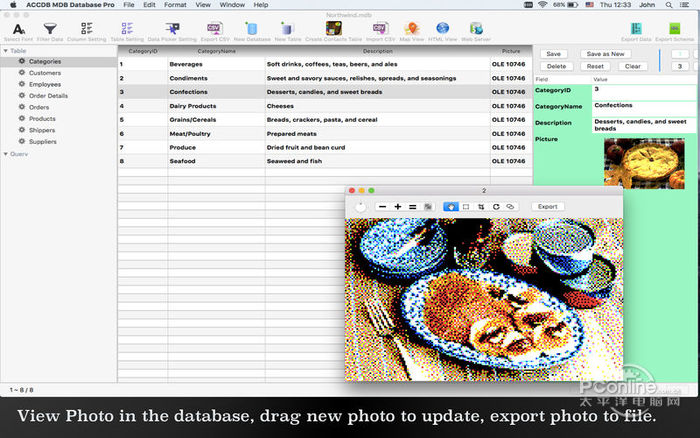Click the Export Schema toolbar icon
The height and width of the screenshot is (438, 700).
coord(675,31)
